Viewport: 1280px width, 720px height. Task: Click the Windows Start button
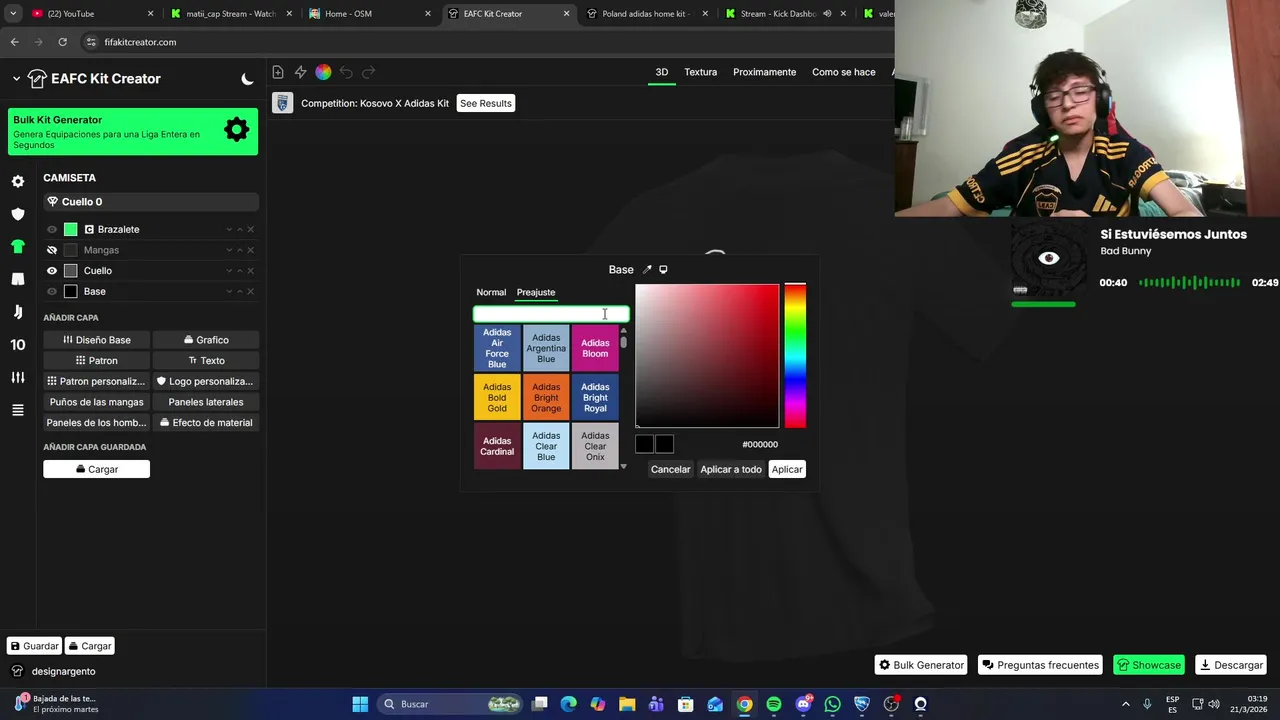click(360, 704)
